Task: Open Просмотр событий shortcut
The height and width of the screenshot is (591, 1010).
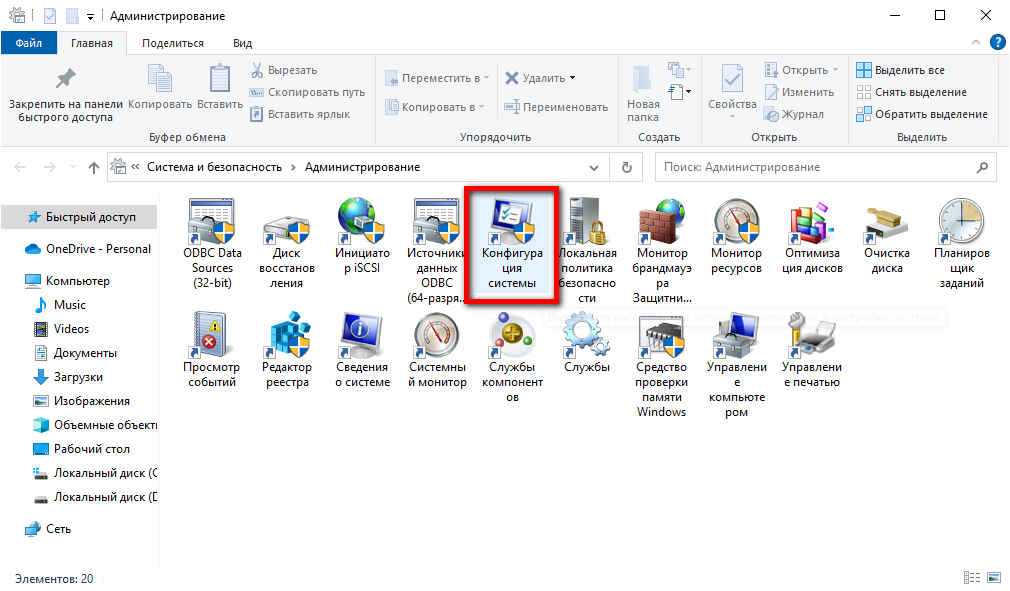Action: pos(212,349)
